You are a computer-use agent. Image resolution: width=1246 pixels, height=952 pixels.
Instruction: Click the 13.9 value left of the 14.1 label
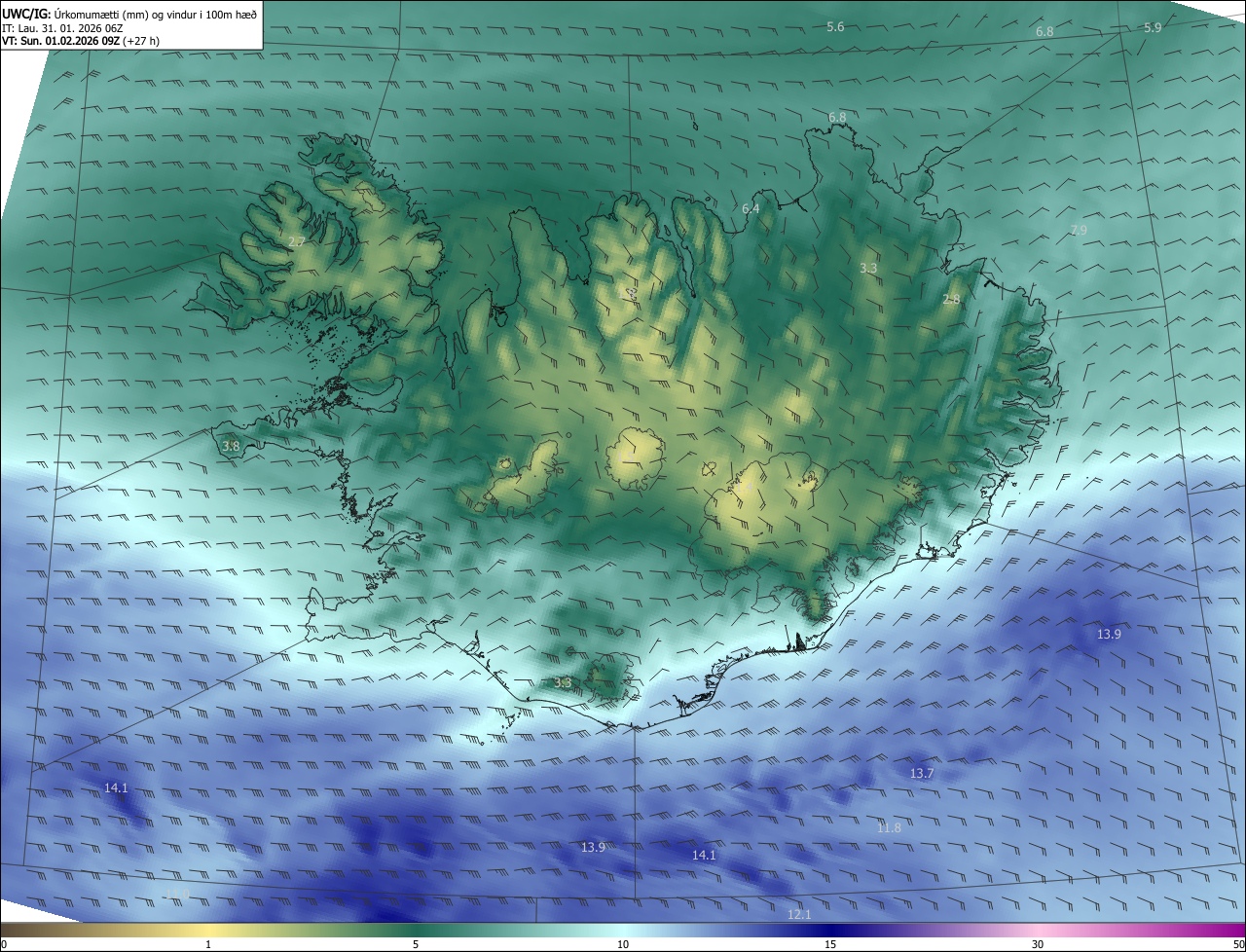coord(593,847)
